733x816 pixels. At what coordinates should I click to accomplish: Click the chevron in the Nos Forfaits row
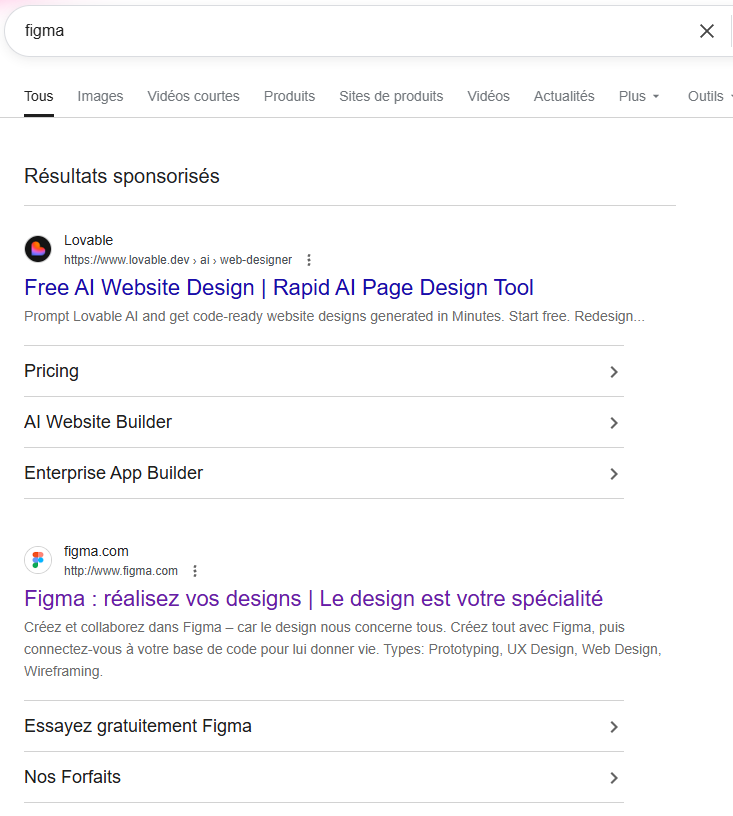[614, 777]
